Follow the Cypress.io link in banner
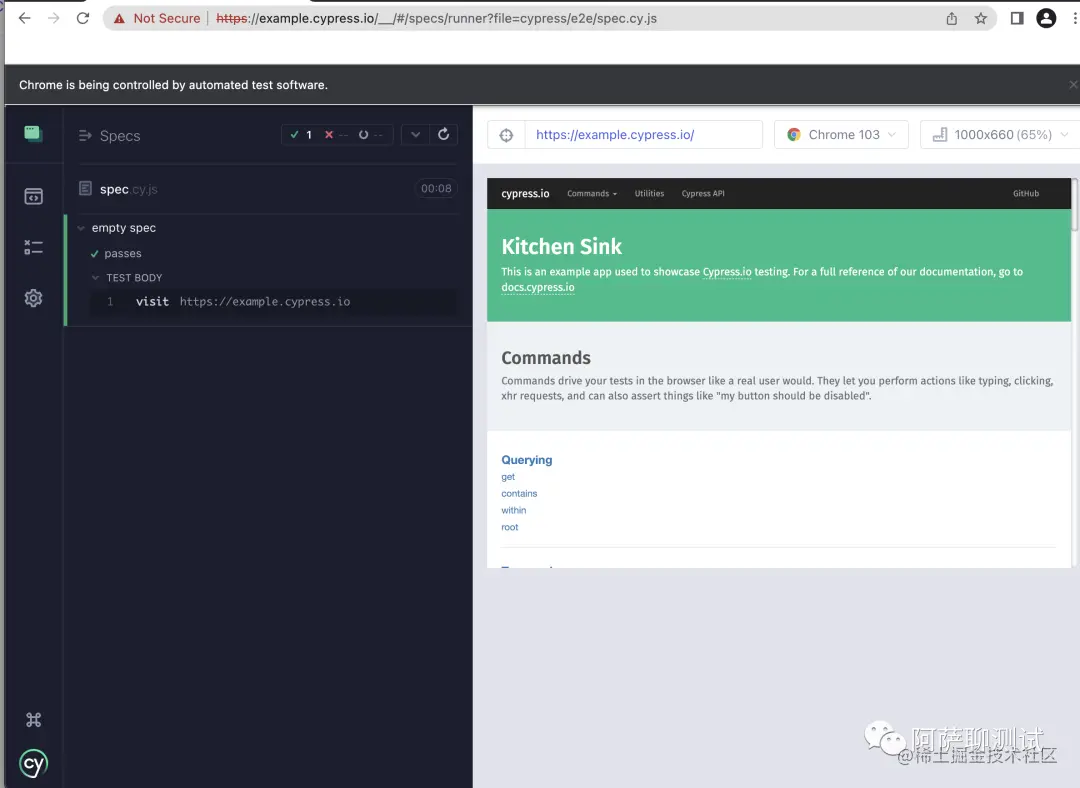Image resolution: width=1080 pixels, height=788 pixels. point(727,272)
